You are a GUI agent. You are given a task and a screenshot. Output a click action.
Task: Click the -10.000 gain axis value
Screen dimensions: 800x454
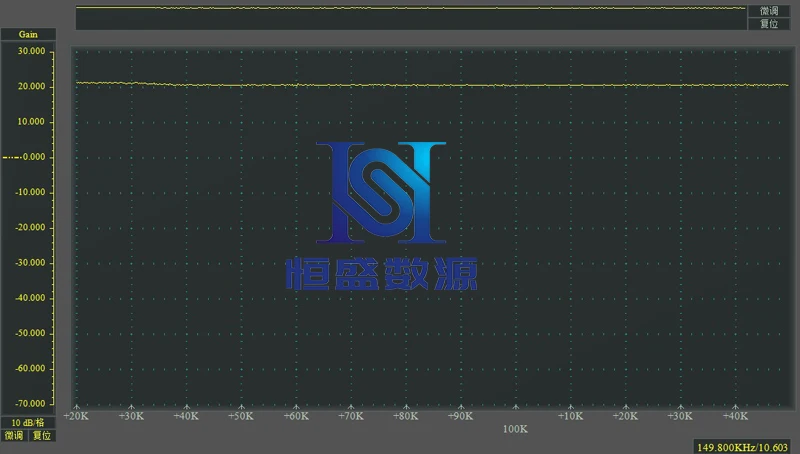(x=31, y=192)
